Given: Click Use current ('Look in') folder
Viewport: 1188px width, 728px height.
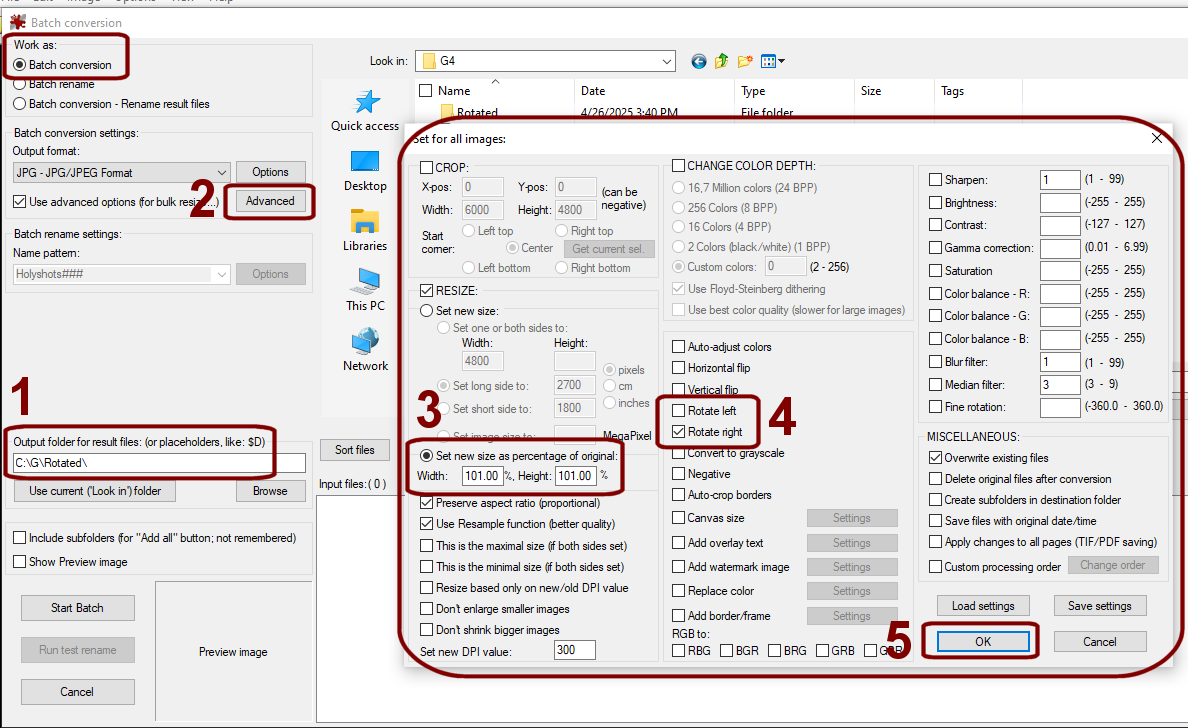Looking at the screenshot, I should click(x=95, y=491).
